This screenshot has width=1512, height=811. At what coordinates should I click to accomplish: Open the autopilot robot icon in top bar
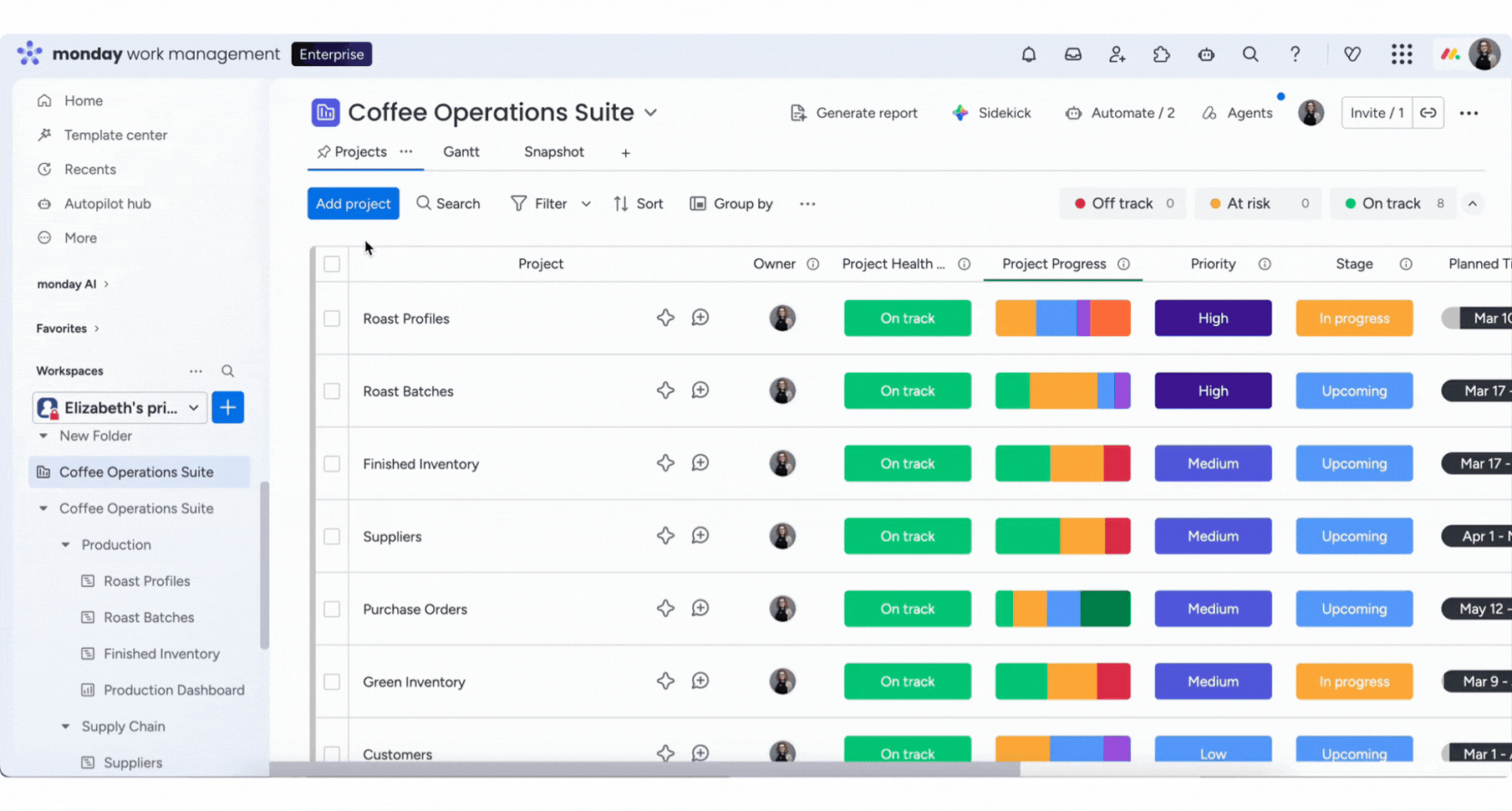(x=1205, y=54)
